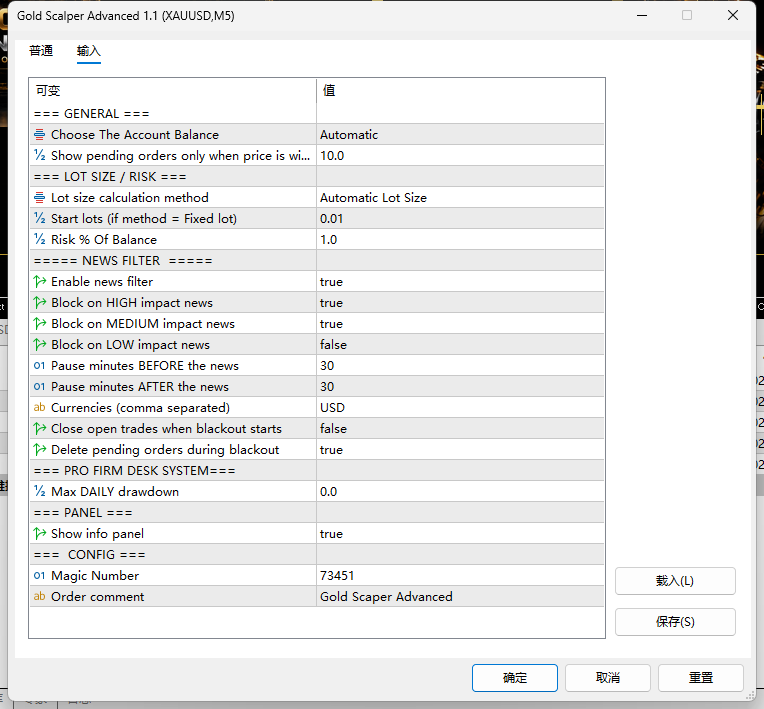This screenshot has height=709, width=764.
Task: Click the Lot size calculation method label
Action: pos(130,197)
